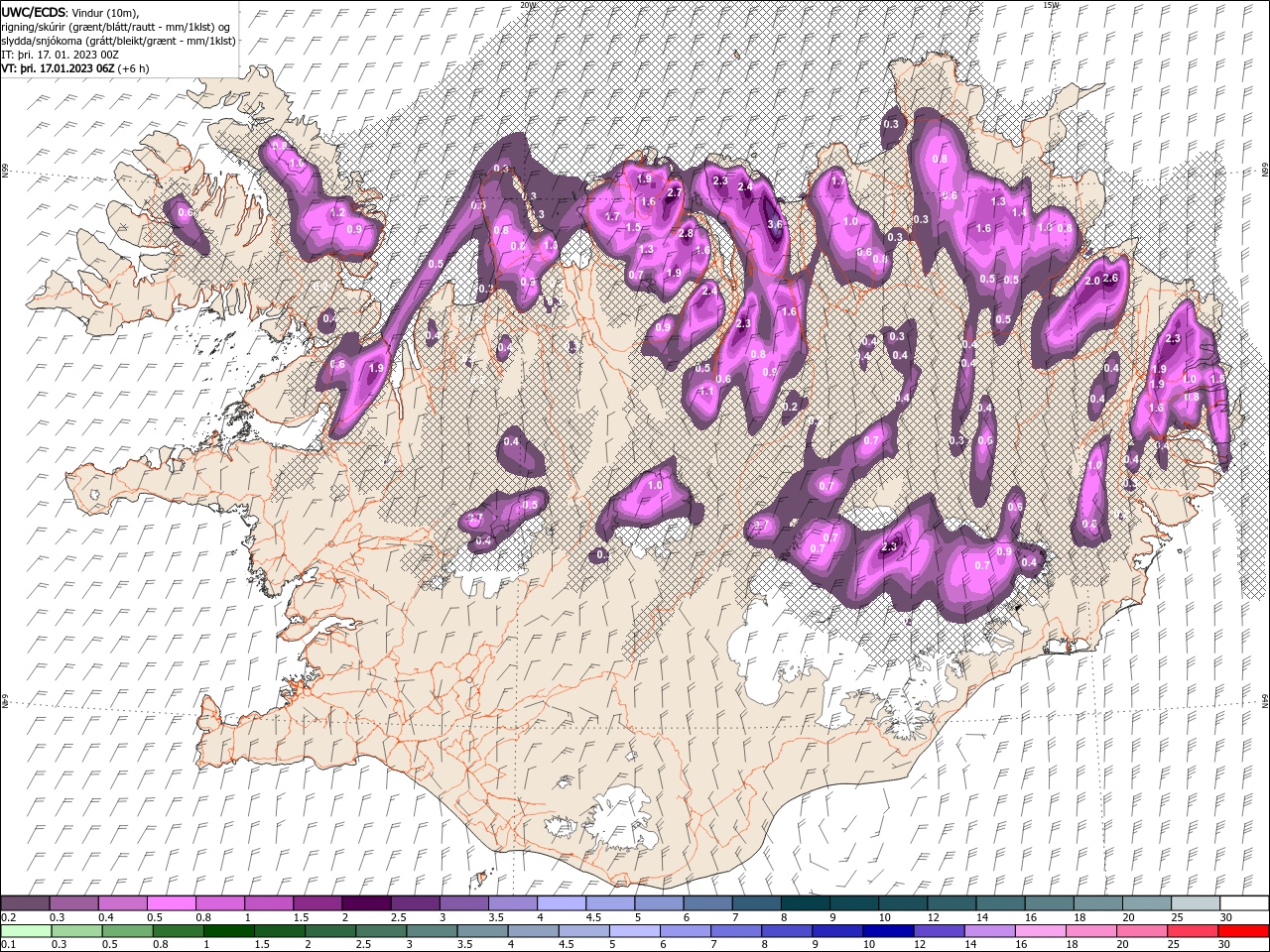Click the 1.2 value in the Westfjords
The width and height of the screenshot is (1270, 952).
pyautogui.click(x=336, y=212)
